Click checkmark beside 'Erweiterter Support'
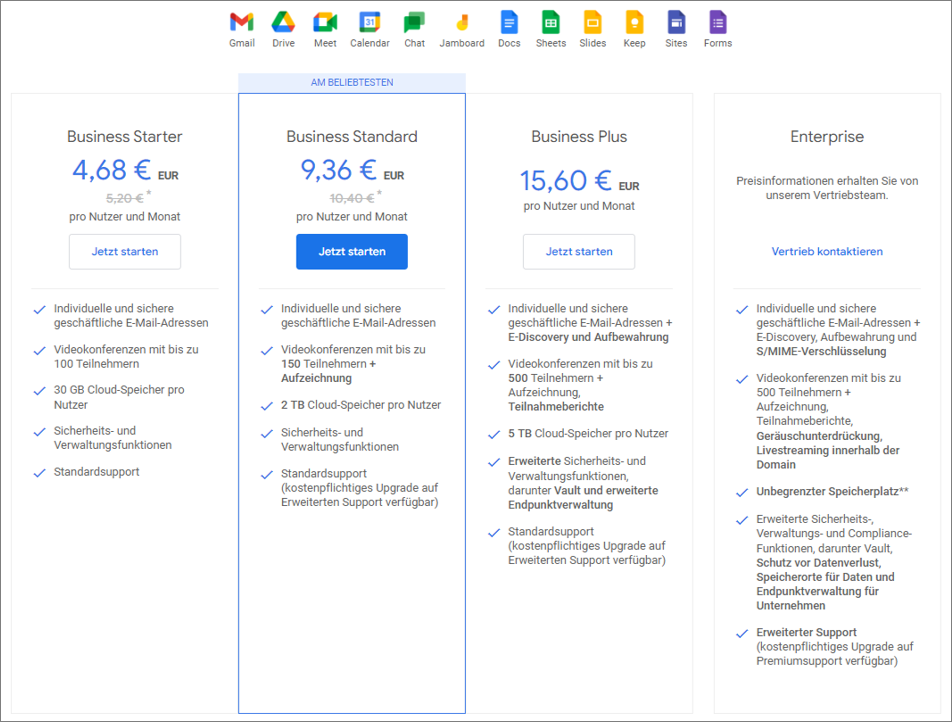The image size is (952, 722). coord(742,633)
